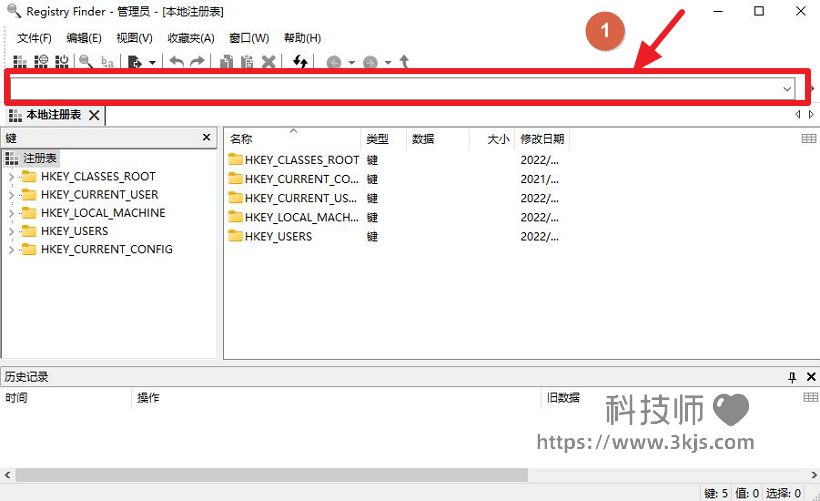
Task: Click the Delete X toolbar icon
Action: coord(268,62)
